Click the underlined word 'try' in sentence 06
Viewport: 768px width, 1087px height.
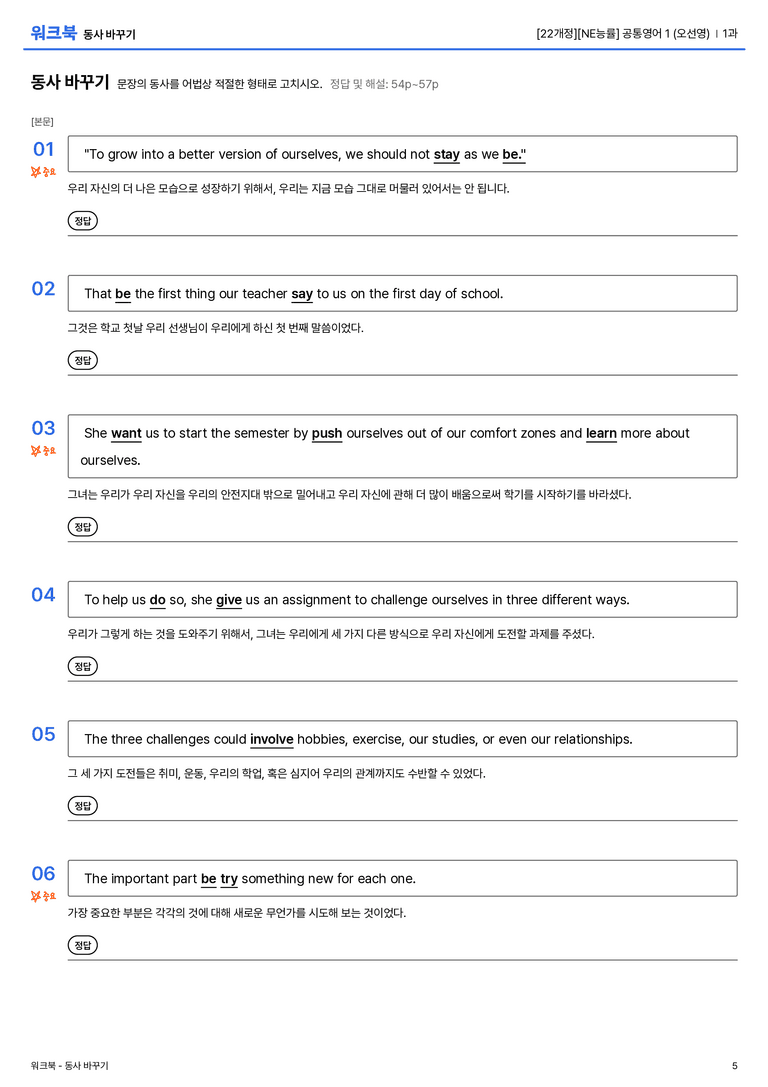tap(229, 879)
